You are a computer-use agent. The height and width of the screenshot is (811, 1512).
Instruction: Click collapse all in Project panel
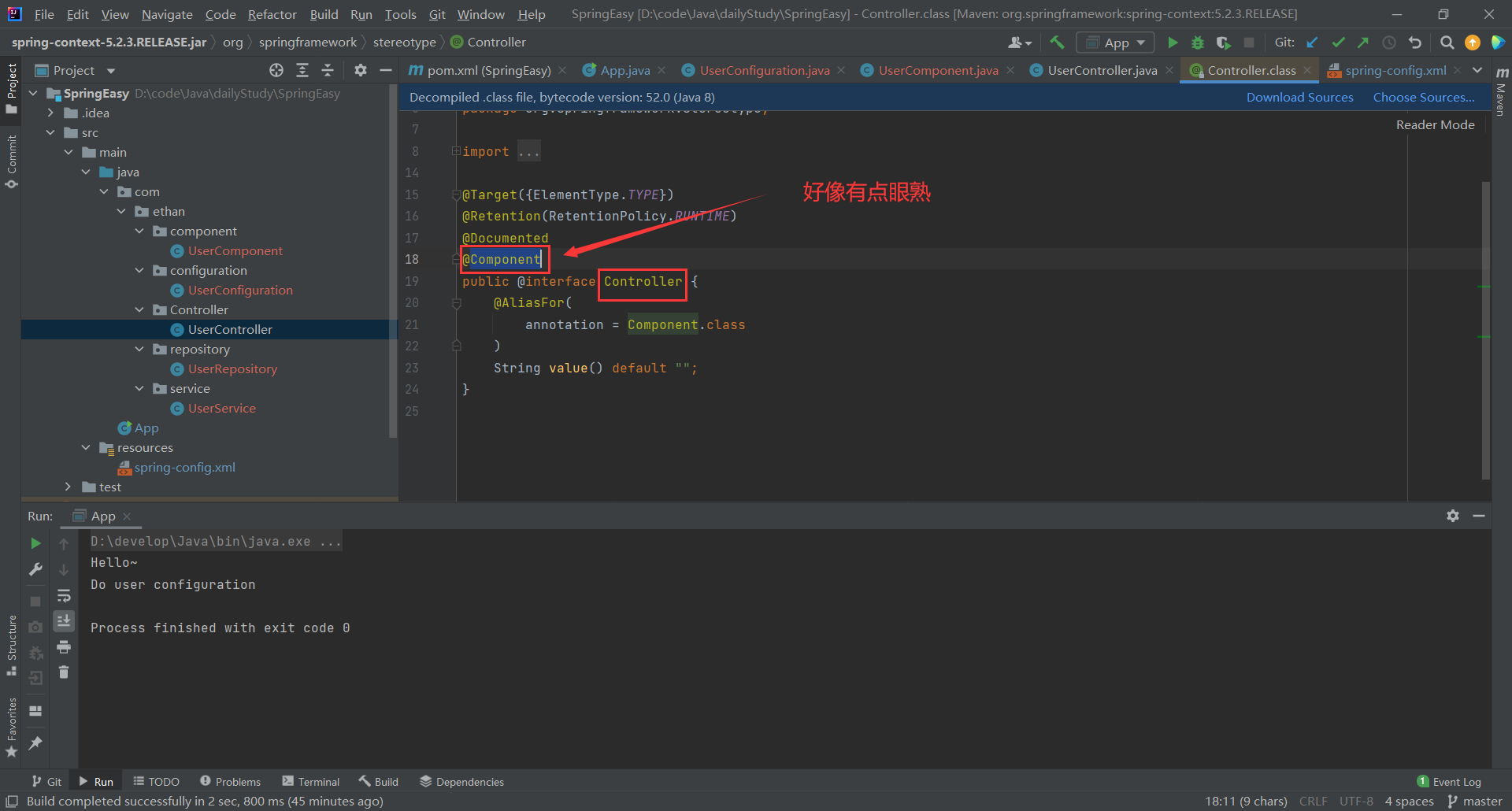[x=328, y=70]
